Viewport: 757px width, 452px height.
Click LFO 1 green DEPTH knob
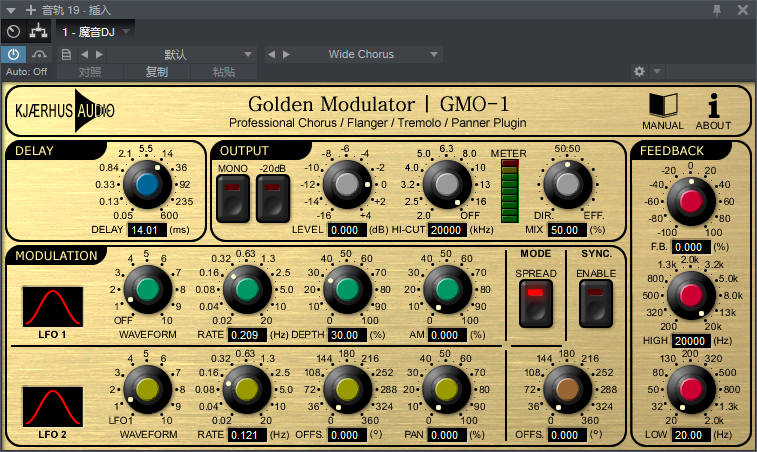pyautogui.click(x=347, y=289)
